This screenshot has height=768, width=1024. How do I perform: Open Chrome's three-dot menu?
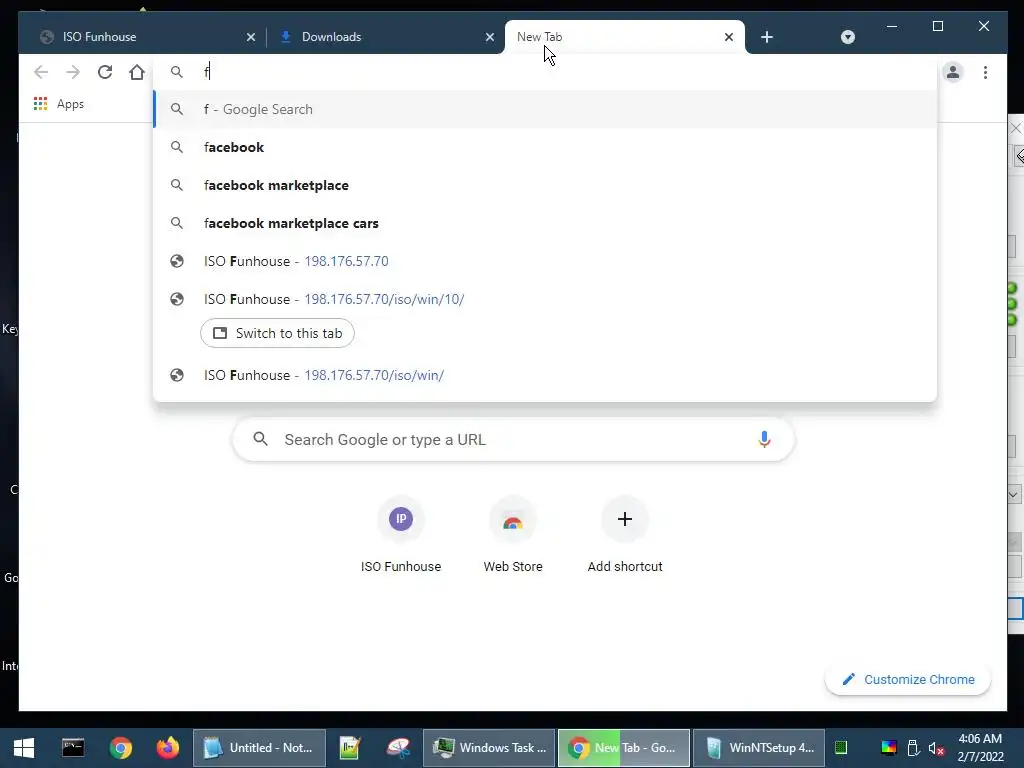point(985,72)
